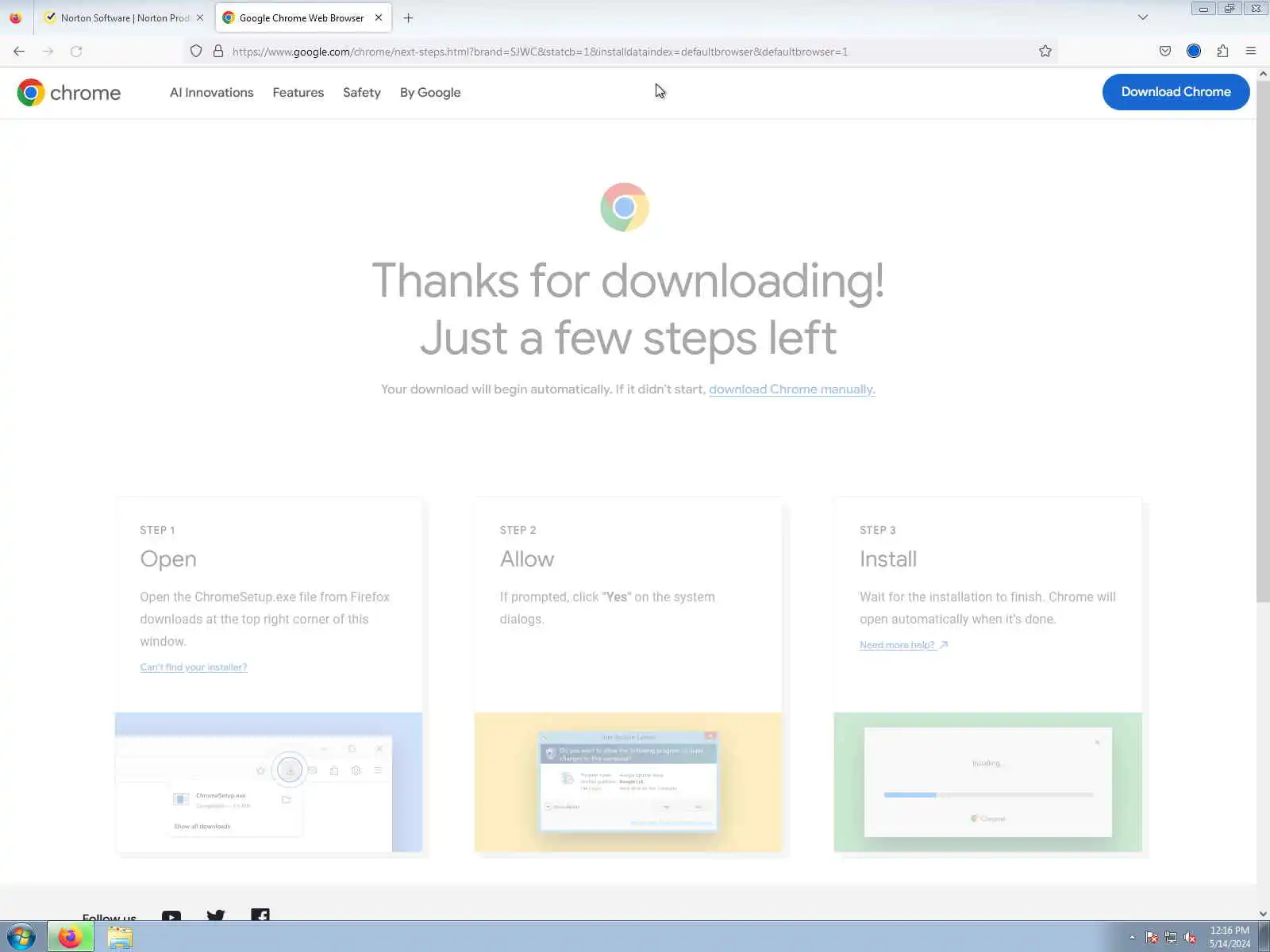
Task: Go back with the browser back arrow
Action: [19, 52]
